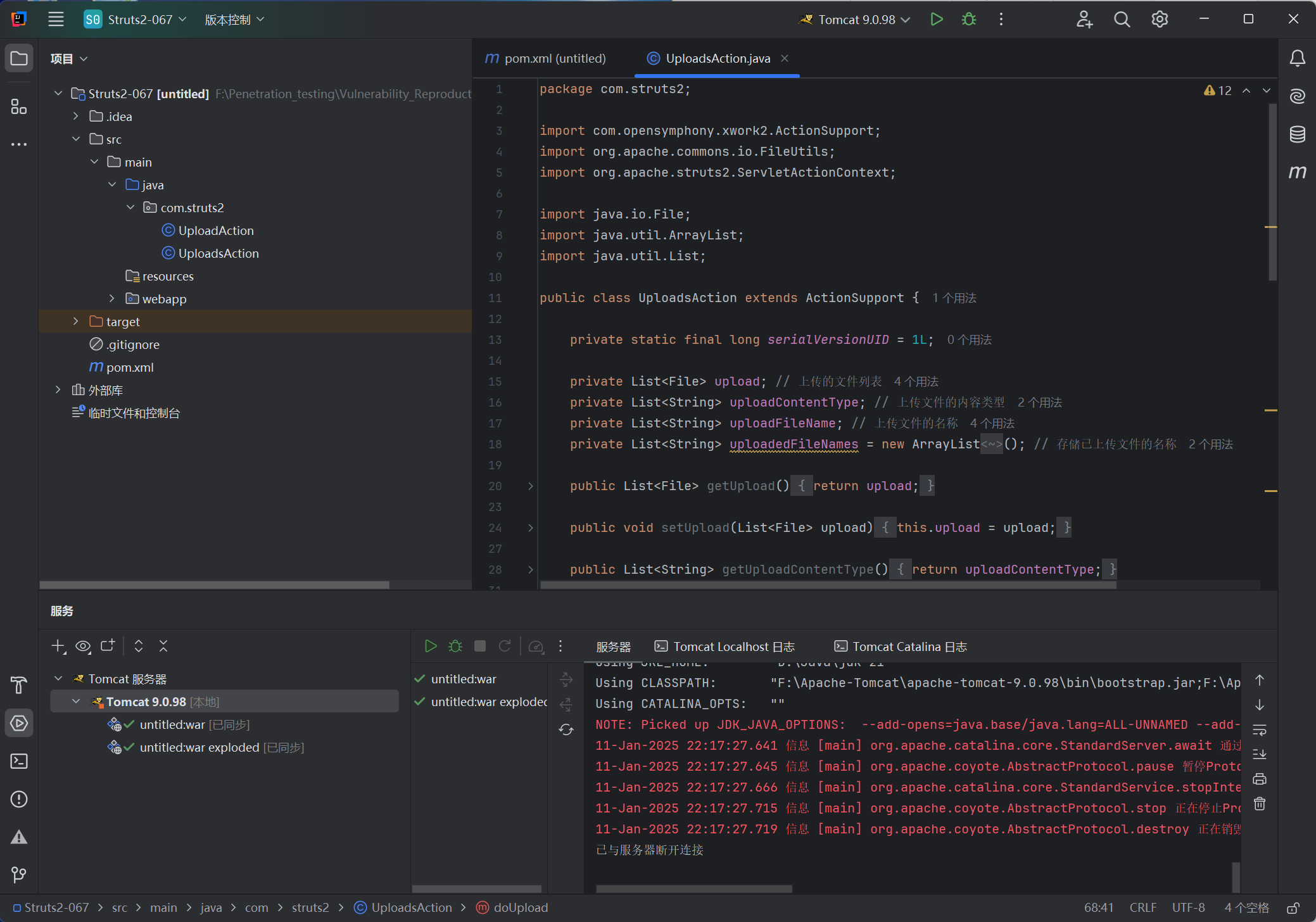This screenshot has height=922, width=1316.
Task: Open the Database tool window icon
Action: (x=1297, y=134)
